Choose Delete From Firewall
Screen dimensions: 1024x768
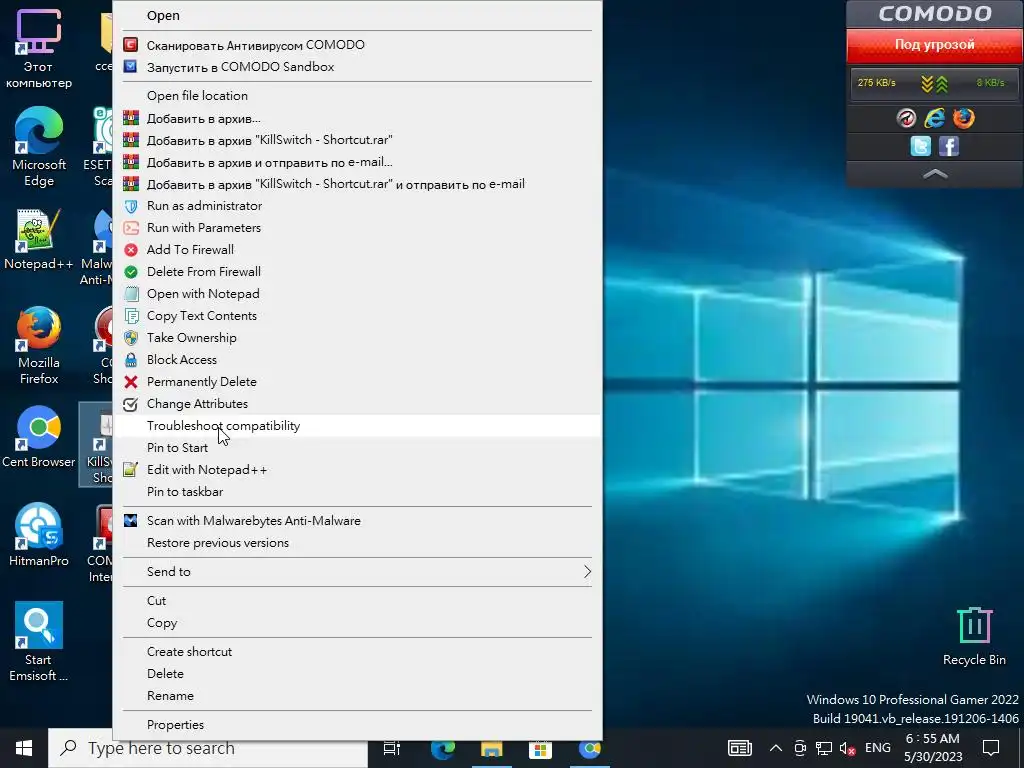[357, 272]
